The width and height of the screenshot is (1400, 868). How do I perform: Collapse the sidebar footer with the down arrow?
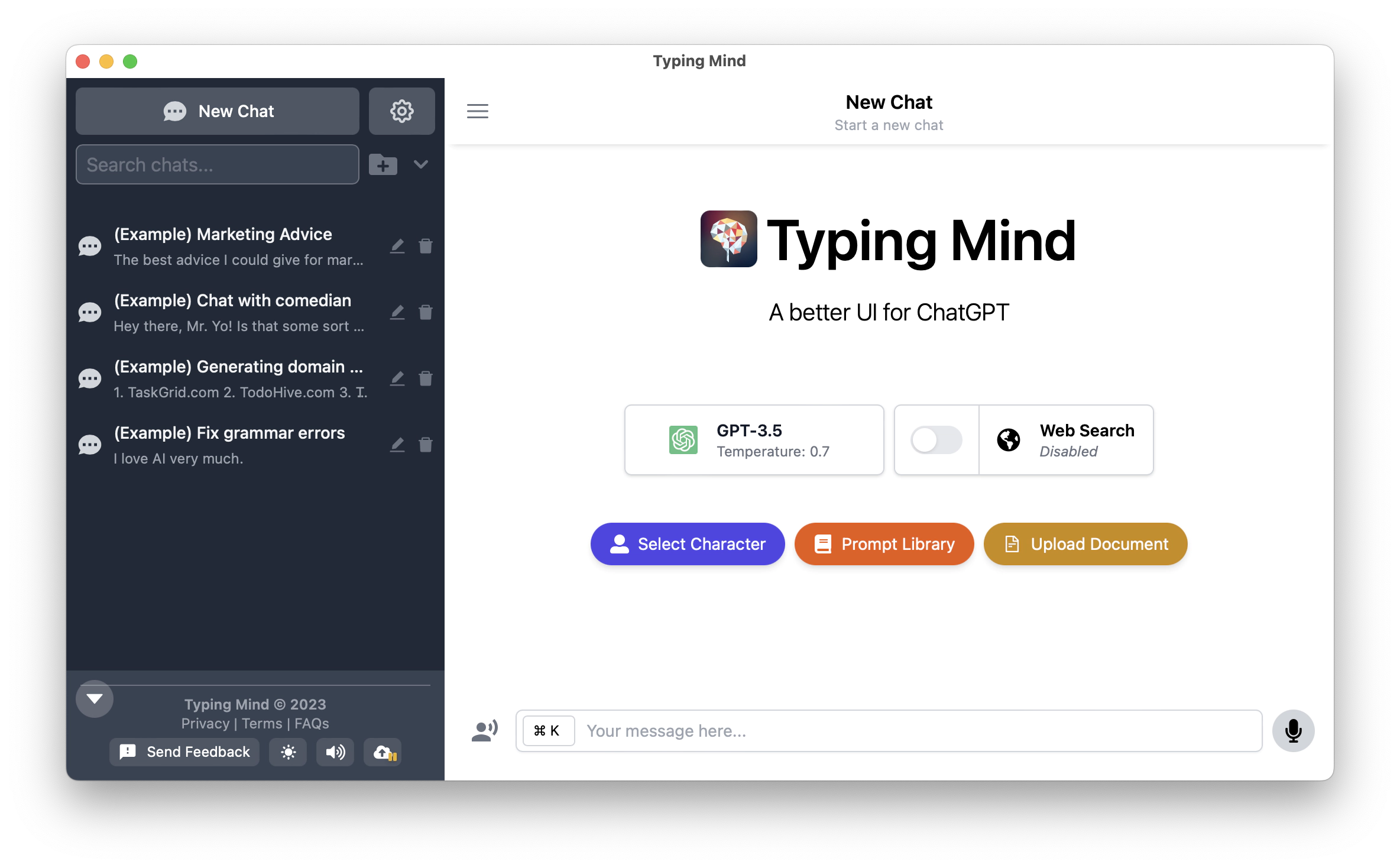click(95, 699)
